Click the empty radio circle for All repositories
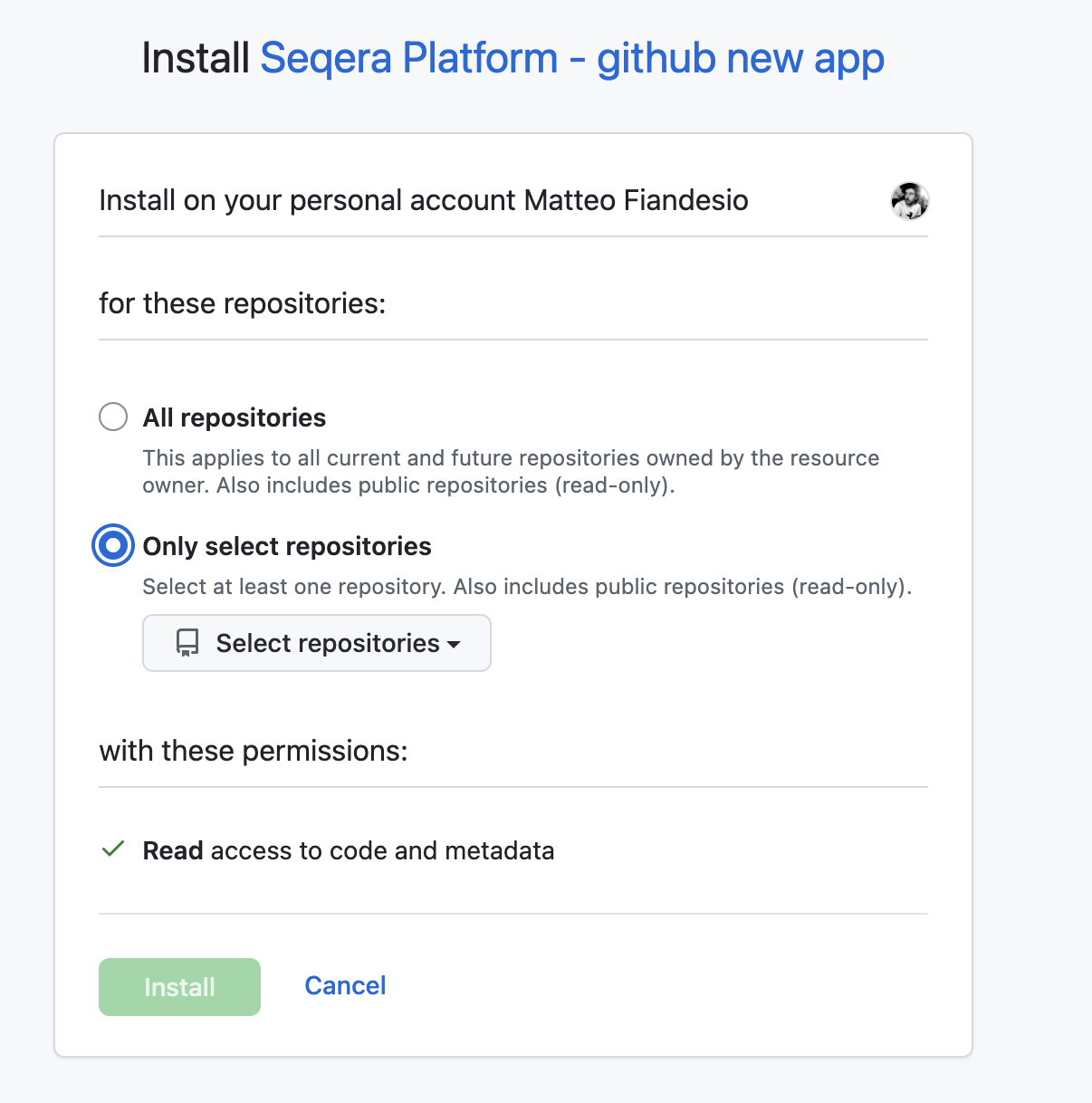Screen dimensions: 1092x1103 tap(112, 417)
